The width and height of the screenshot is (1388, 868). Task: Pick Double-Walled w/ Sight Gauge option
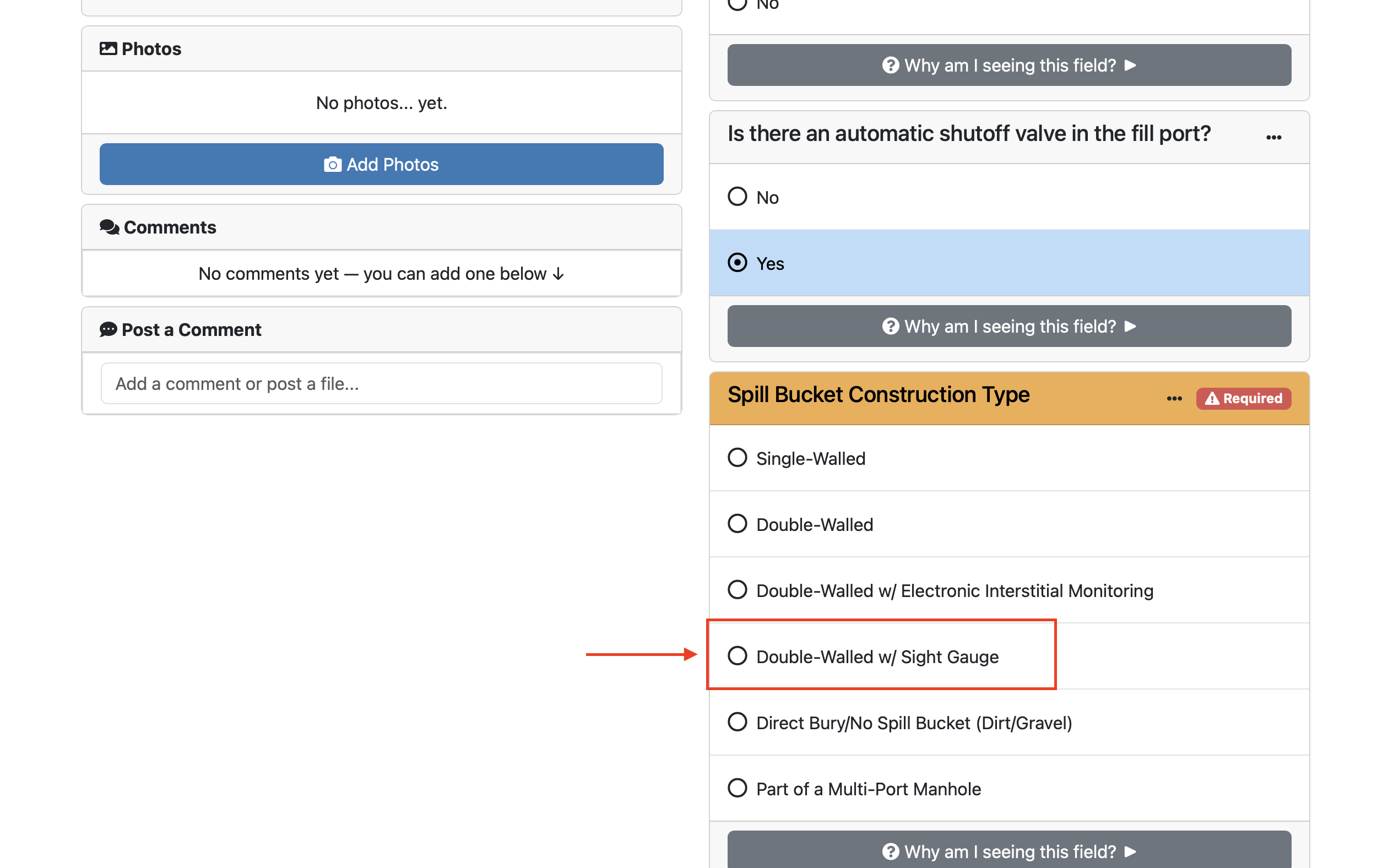[x=738, y=656]
